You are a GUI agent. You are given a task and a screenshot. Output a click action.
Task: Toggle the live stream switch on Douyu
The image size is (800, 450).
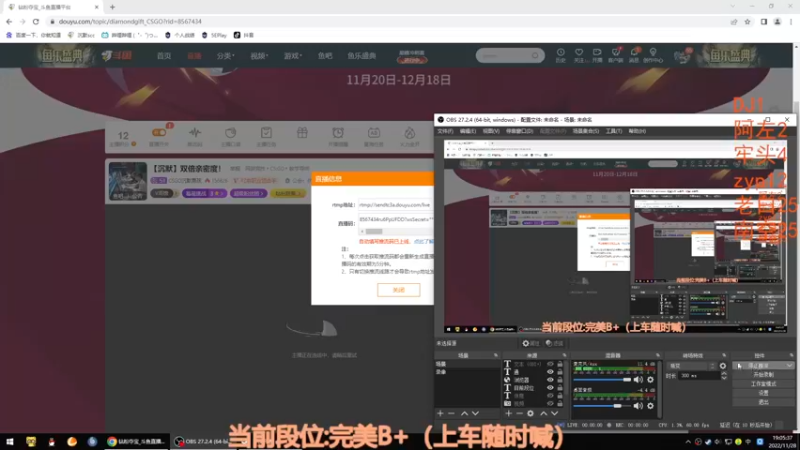tap(159, 133)
